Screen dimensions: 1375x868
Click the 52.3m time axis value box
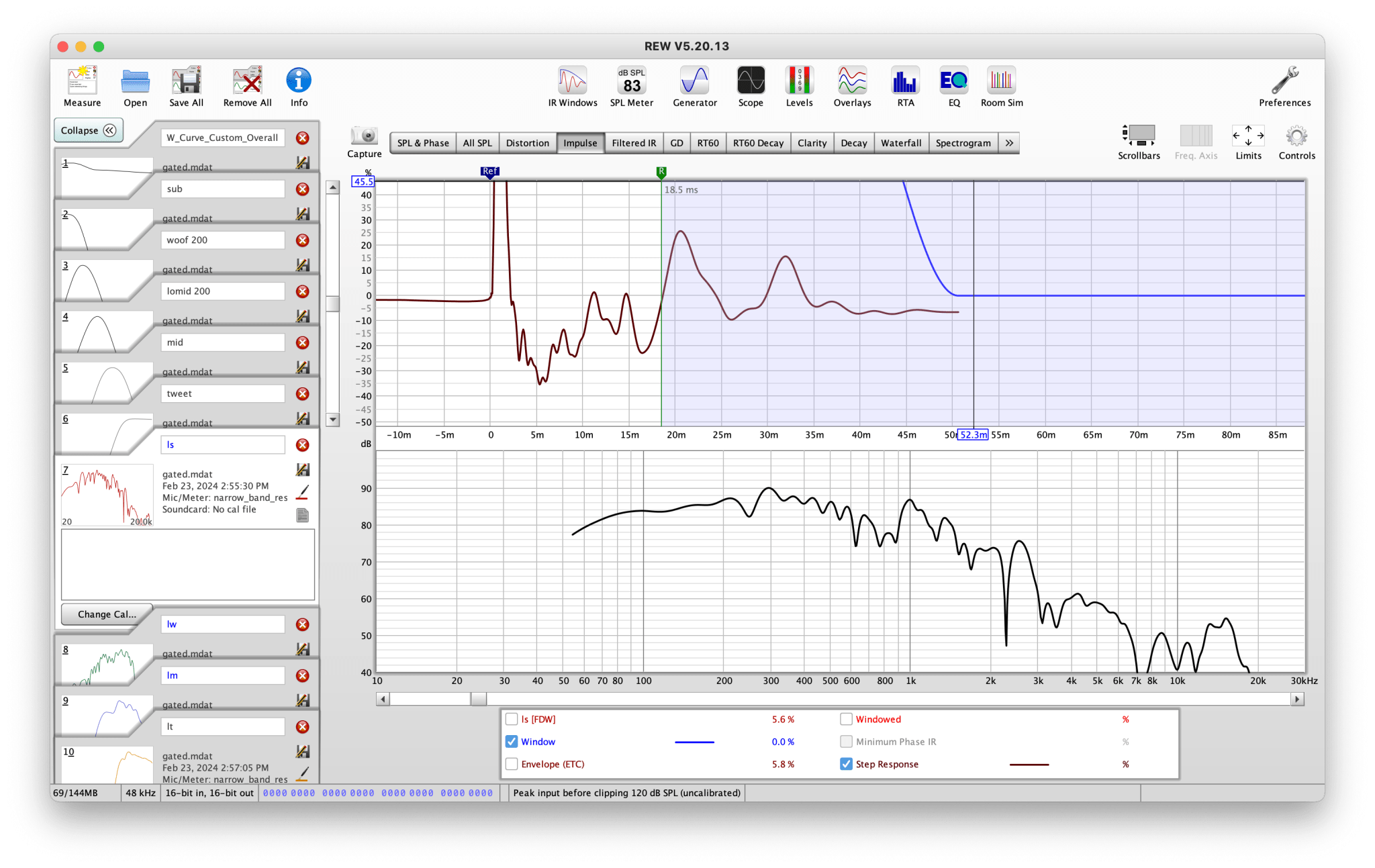click(x=973, y=435)
